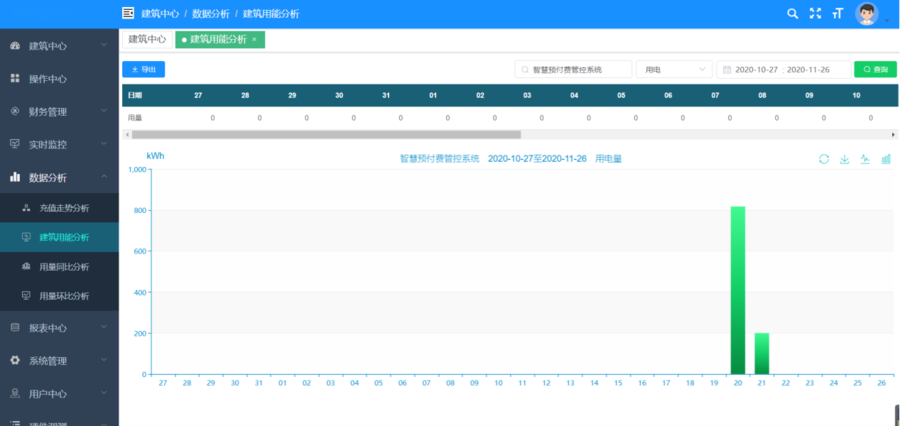Screen dimensions: 900x426
Task: Click the blue 导出 export button
Action: (x=143, y=70)
